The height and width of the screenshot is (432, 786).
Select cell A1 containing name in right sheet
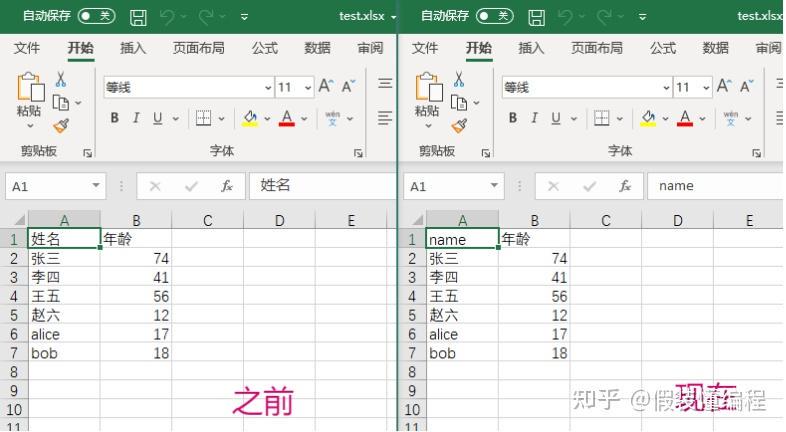(x=462, y=239)
